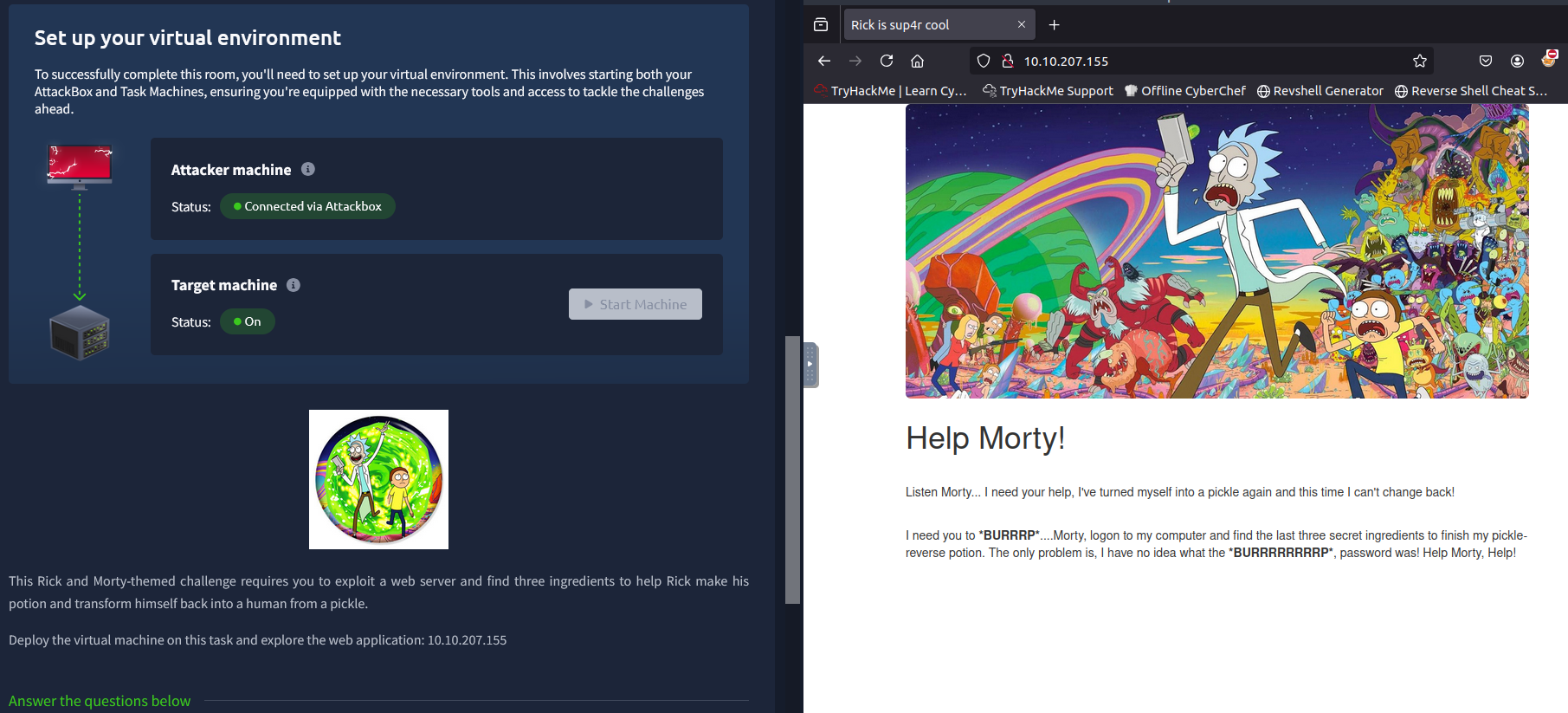Click the 'Connected via Attackbox' status badge

[x=307, y=206]
